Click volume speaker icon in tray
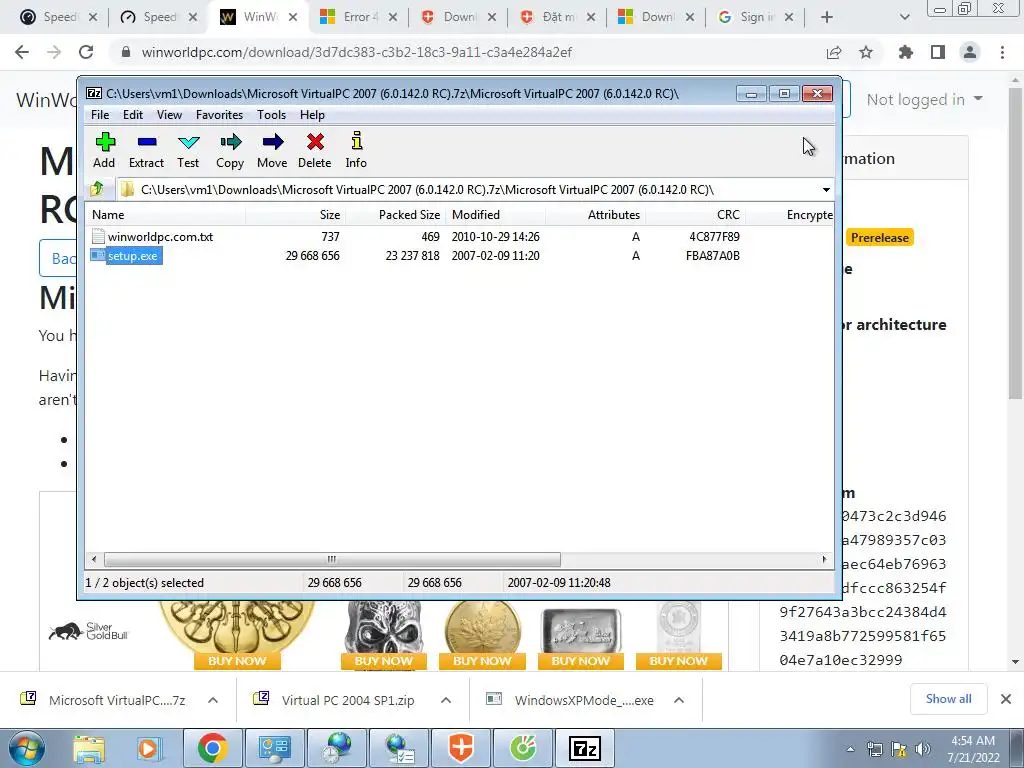The width and height of the screenshot is (1024, 768). pyautogui.click(x=923, y=749)
